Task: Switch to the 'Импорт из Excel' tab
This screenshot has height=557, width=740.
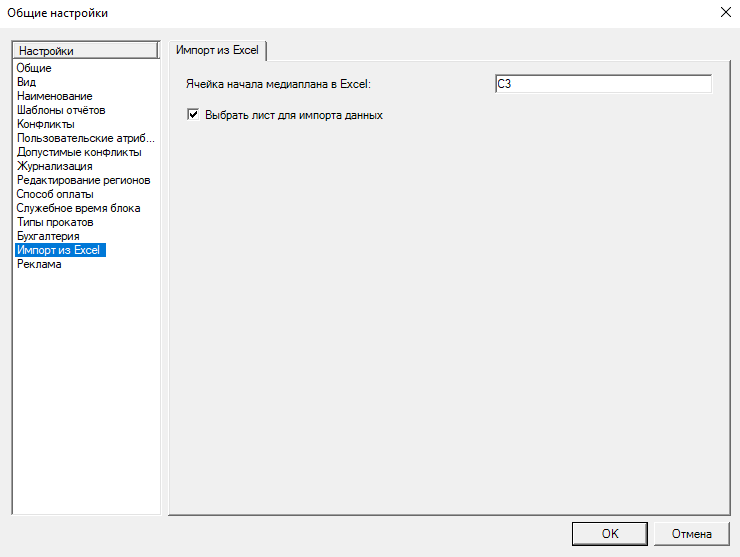Action: coord(218,50)
